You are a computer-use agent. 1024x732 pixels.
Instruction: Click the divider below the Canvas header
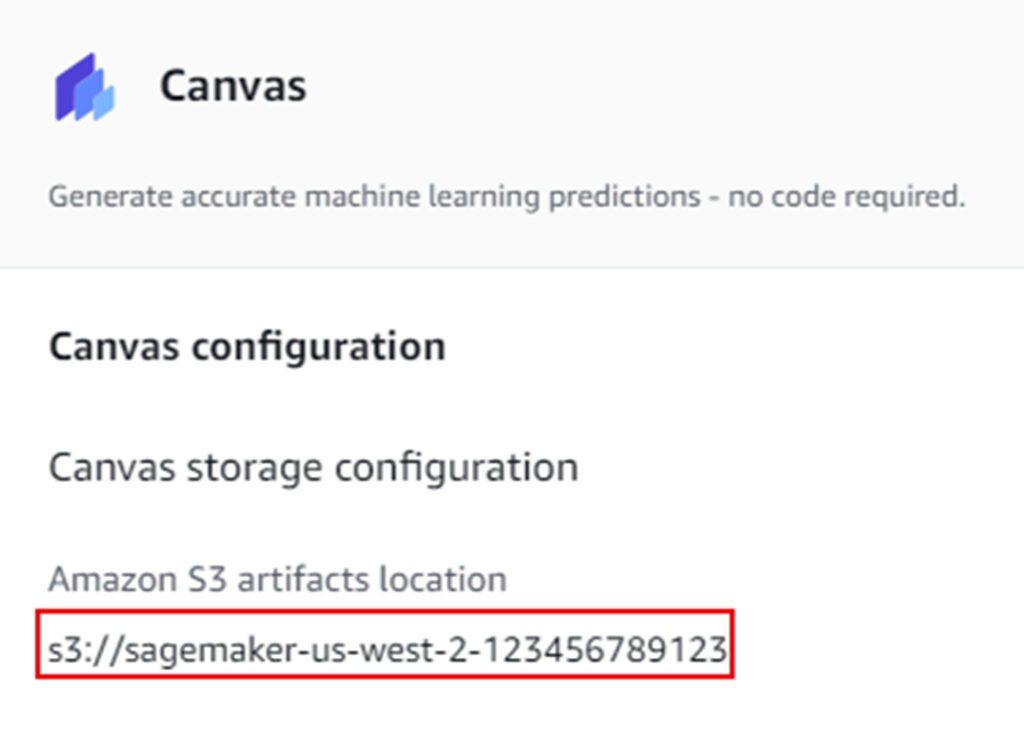[512, 264]
